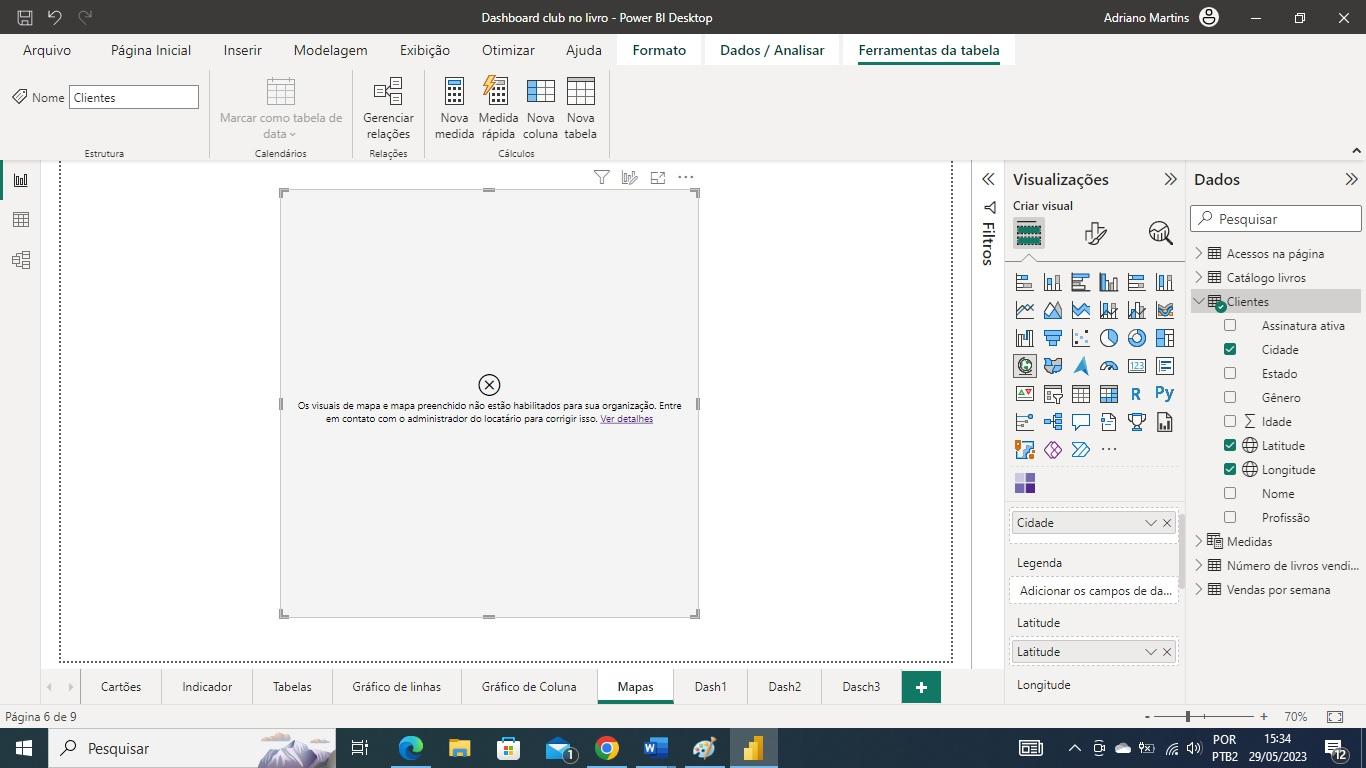Go to the Tabelas page tab
The width and height of the screenshot is (1366, 768).
292,687
